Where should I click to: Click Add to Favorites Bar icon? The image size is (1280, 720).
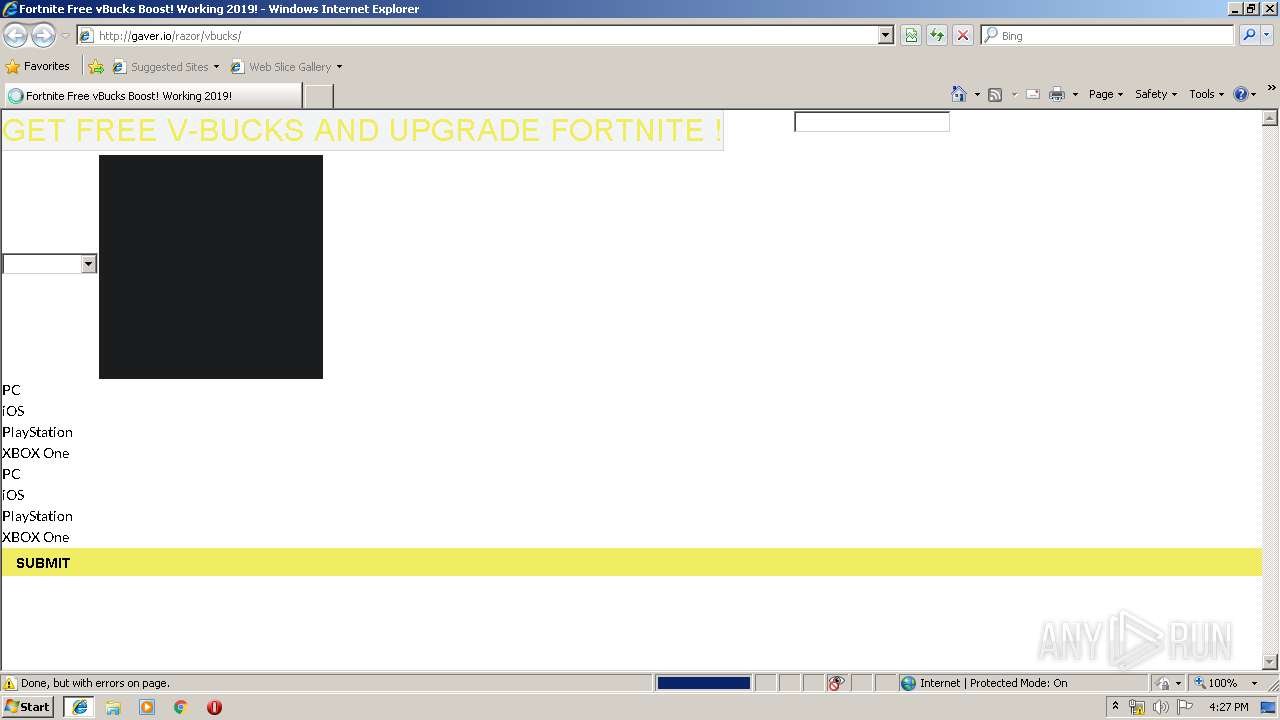(x=96, y=67)
